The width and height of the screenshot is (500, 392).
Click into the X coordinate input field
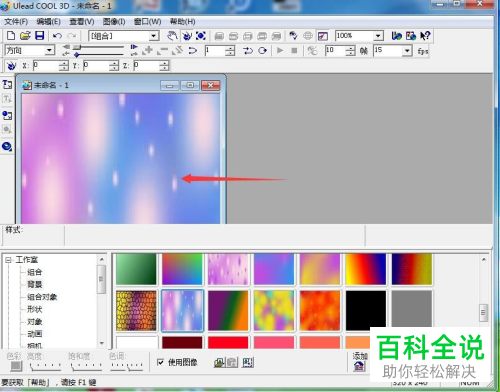(x=46, y=66)
